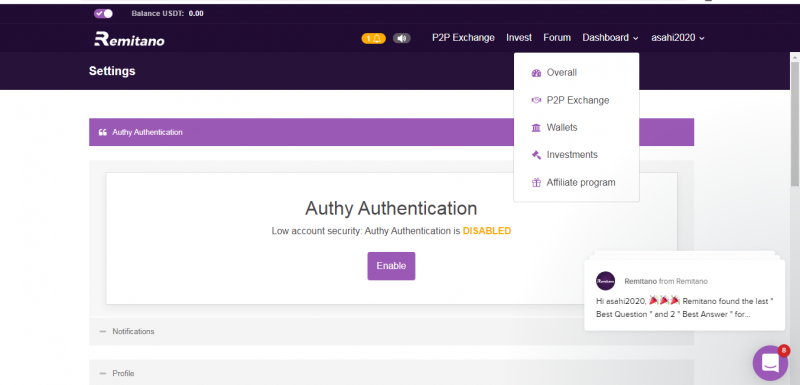Open the Remitano chat message preview
Viewport: 800px width, 385px height.
coord(684,295)
